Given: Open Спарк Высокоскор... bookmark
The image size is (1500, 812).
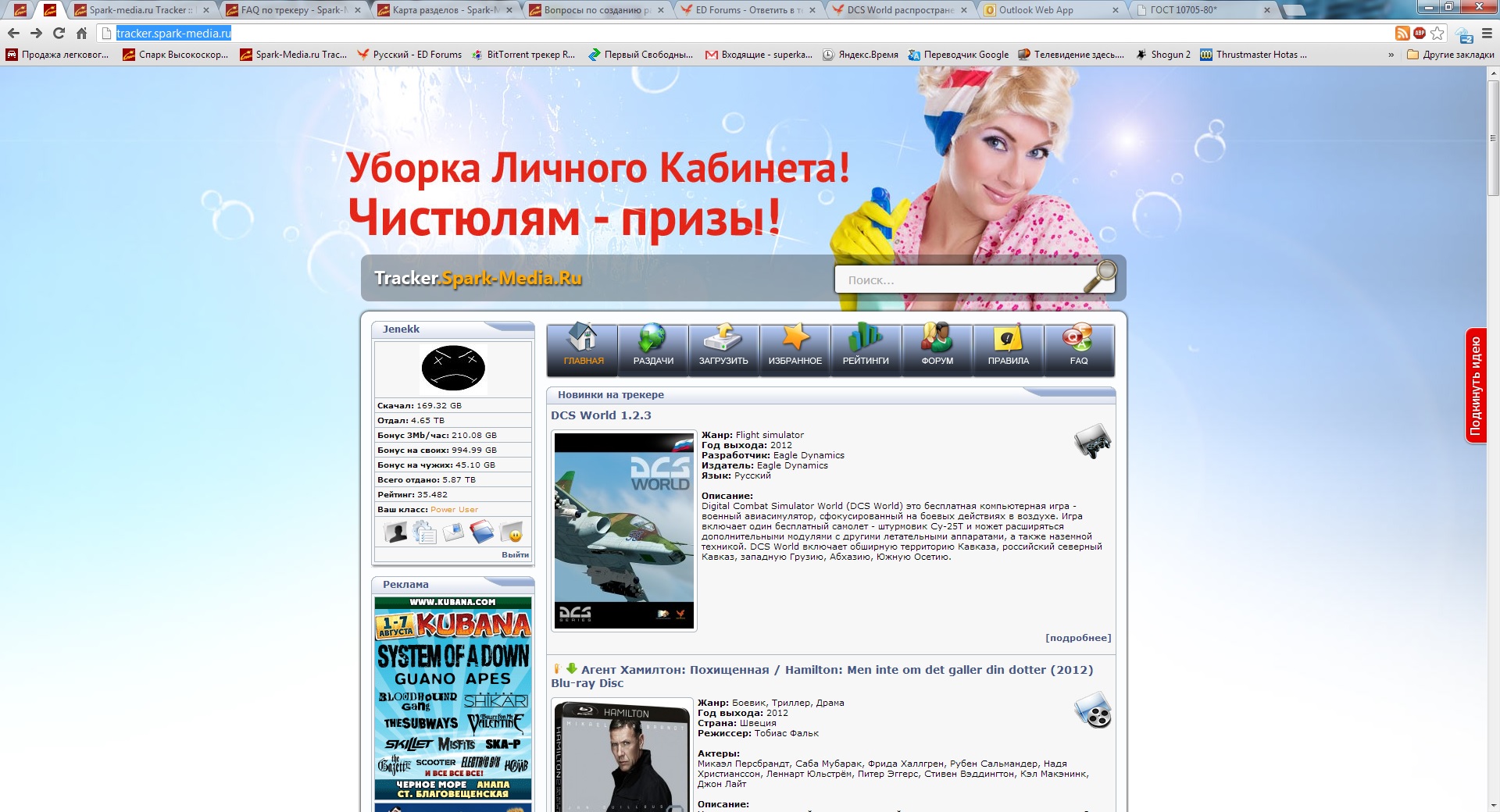Looking at the screenshot, I should (x=175, y=55).
